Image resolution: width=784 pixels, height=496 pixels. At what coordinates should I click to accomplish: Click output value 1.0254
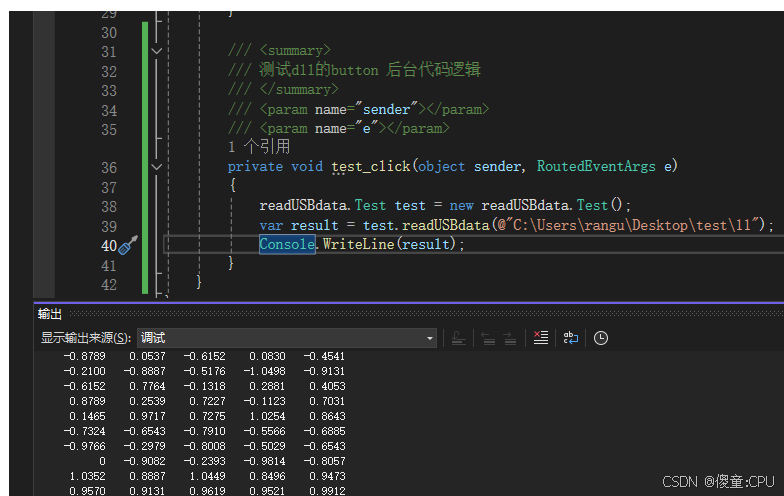[x=267, y=416]
